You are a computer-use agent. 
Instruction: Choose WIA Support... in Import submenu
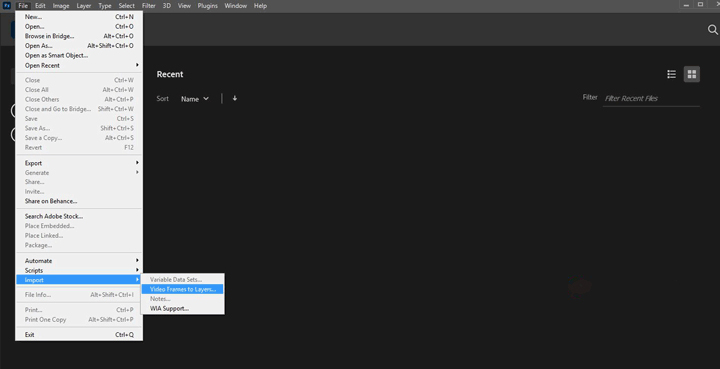182,308
